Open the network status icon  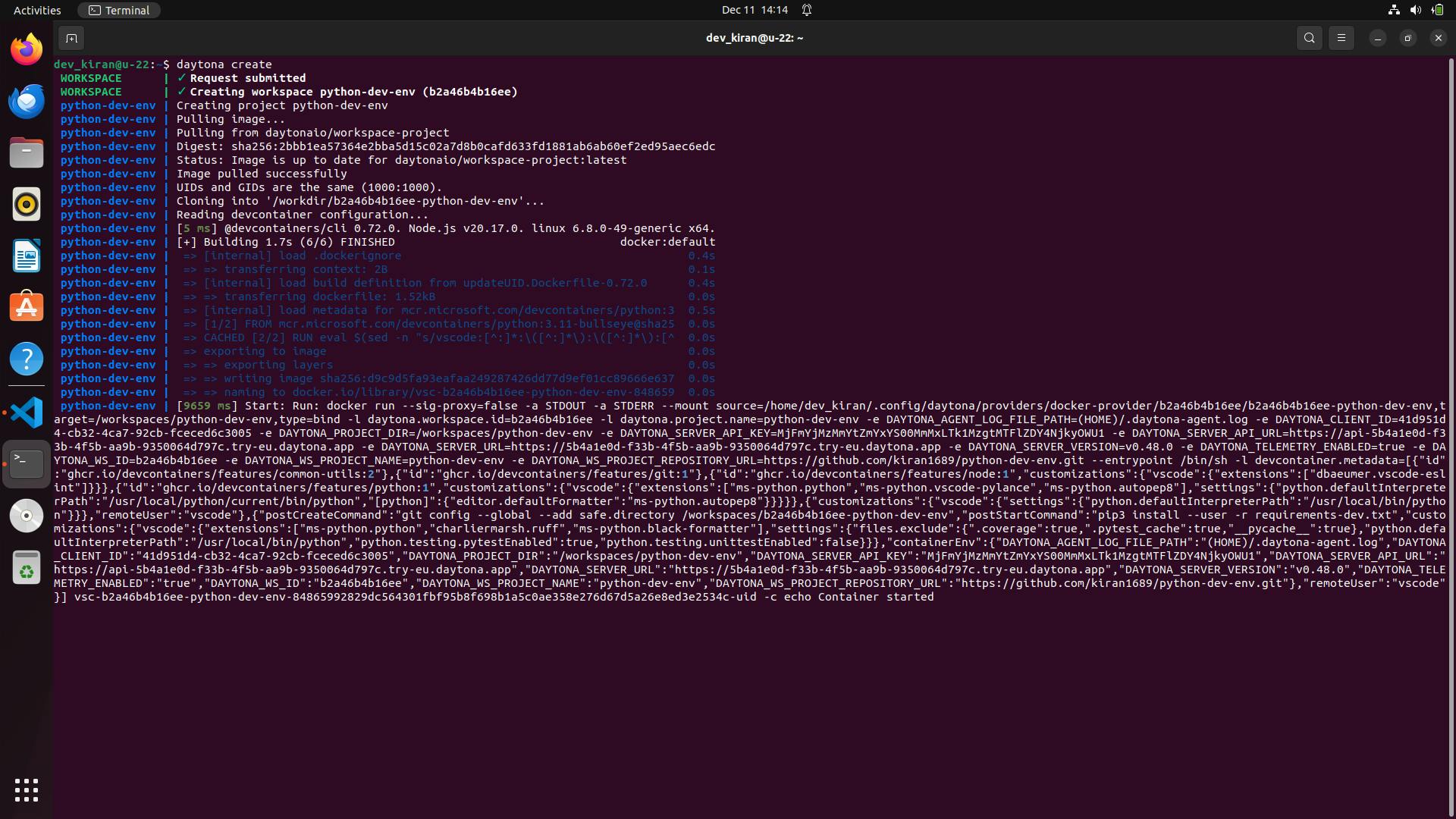[x=1394, y=10]
